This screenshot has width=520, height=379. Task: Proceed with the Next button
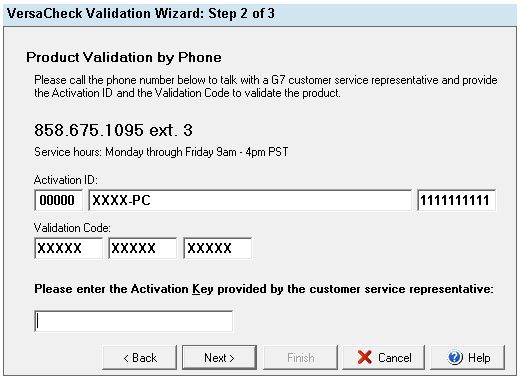pyautogui.click(x=219, y=358)
